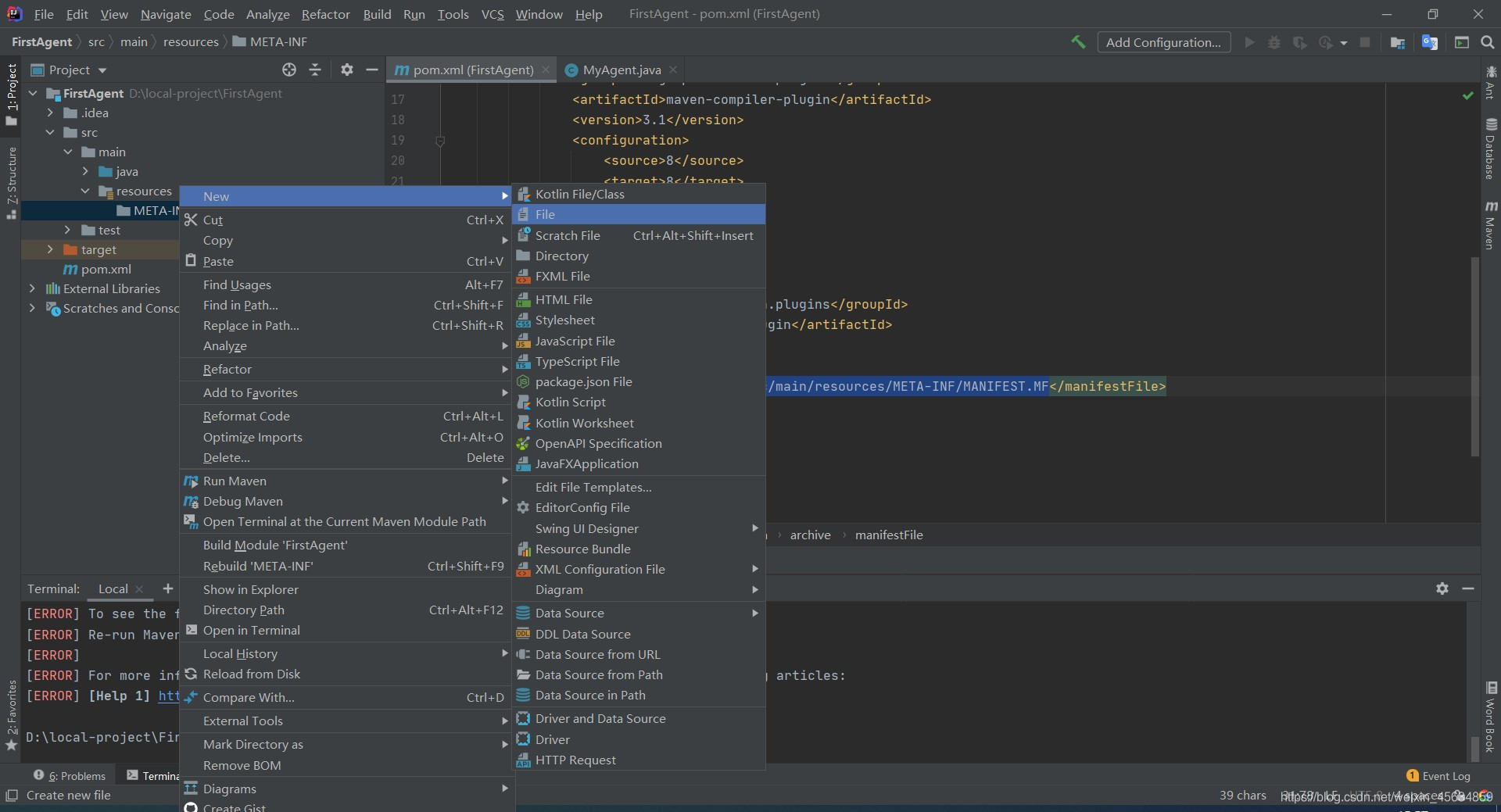Choose Show in Explorer from context menu
Screen dimensions: 1501x812
point(346,589)
